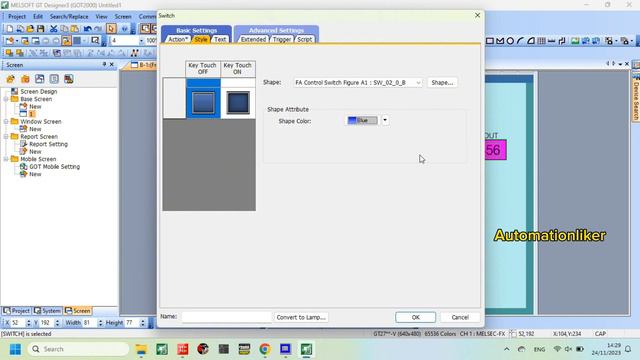Collapse the Window Screen tree node
This screenshot has height=360, width=640.
[6, 122]
